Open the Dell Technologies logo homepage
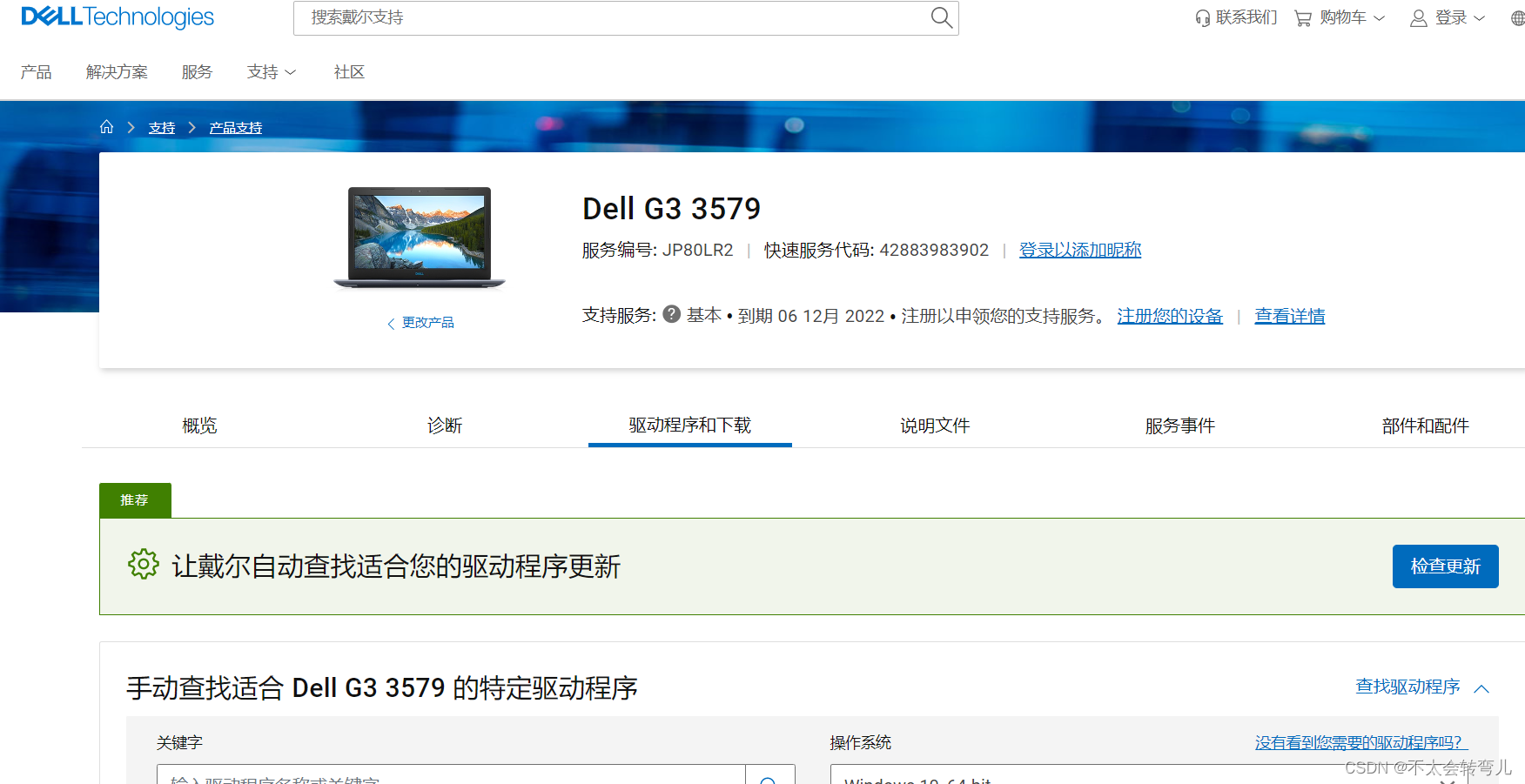Viewport: 1525px width, 784px height. pos(118,17)
